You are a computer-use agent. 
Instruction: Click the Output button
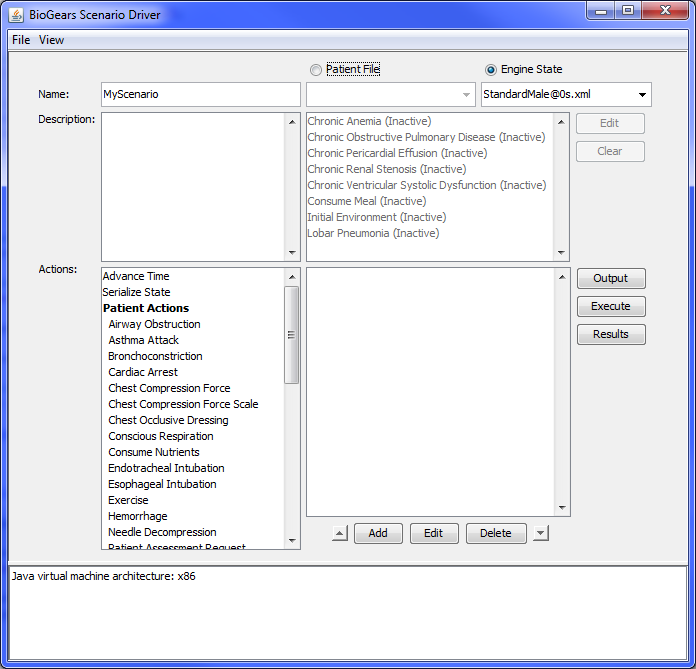(611, 278)
